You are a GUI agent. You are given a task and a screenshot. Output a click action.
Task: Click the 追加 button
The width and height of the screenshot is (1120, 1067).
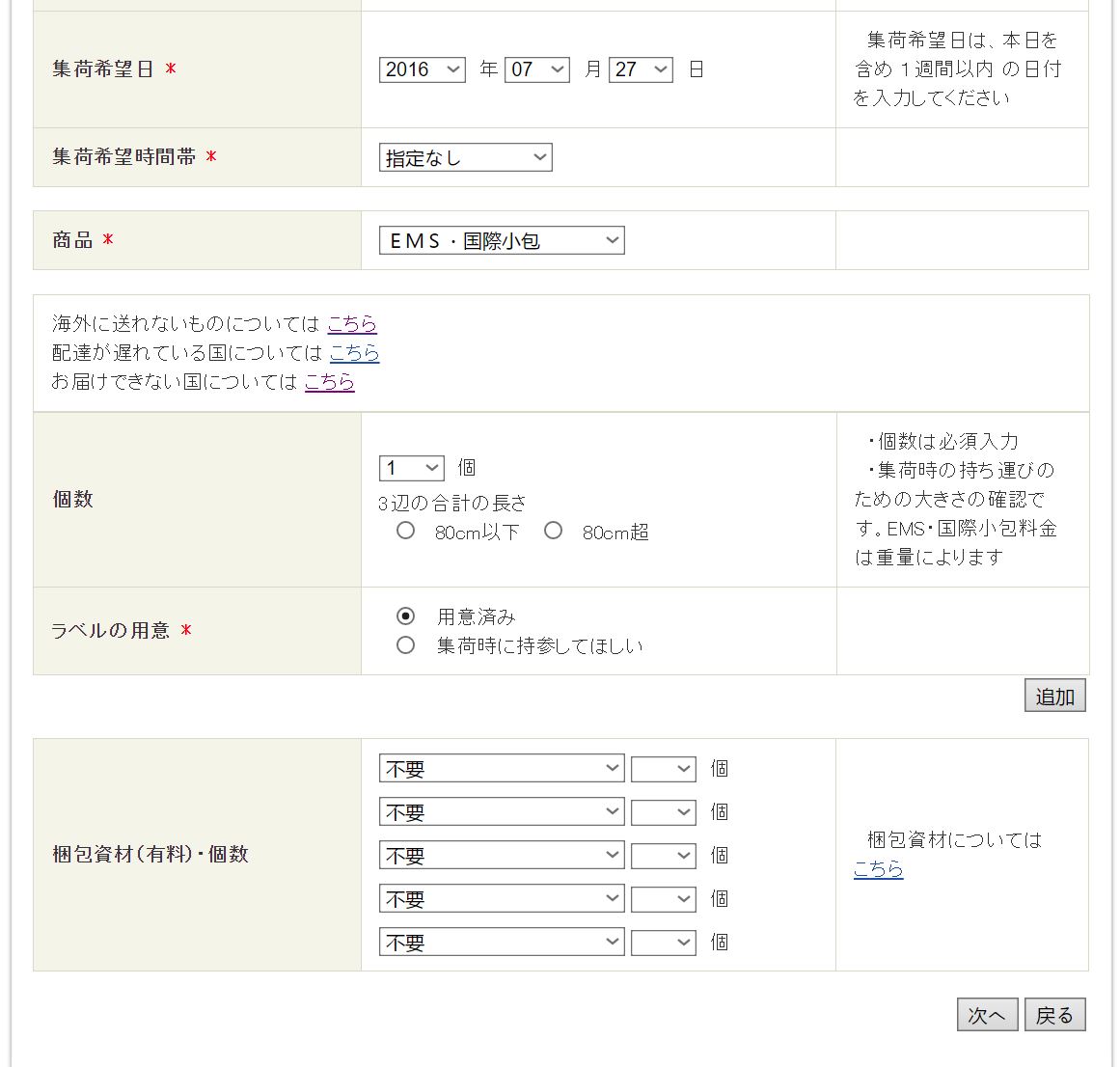pos(1054,696)
